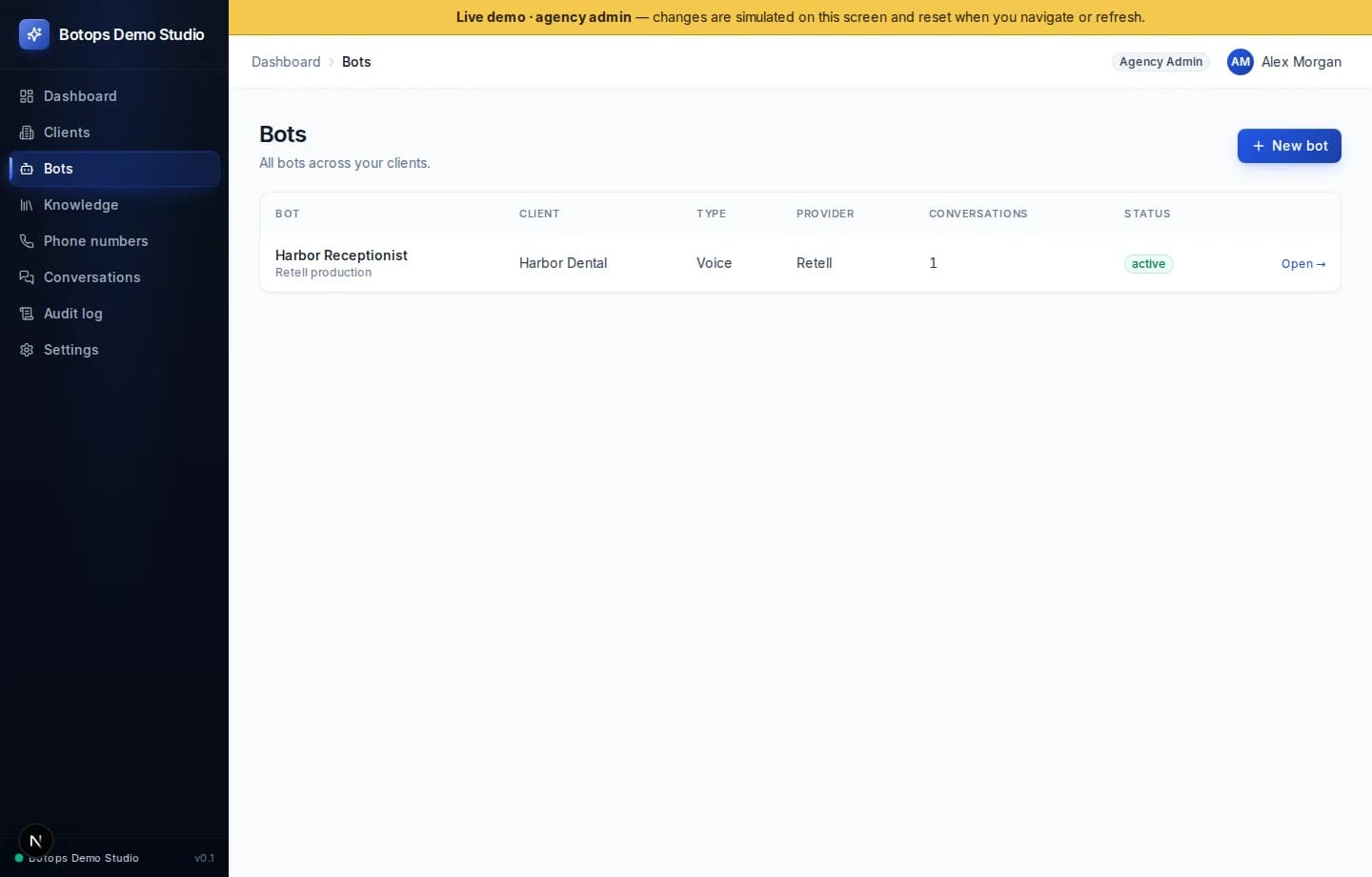The height and width of the screenshot is (877, 1372).
Task: Click the Agency Admin role badge
Action: 1160,62
